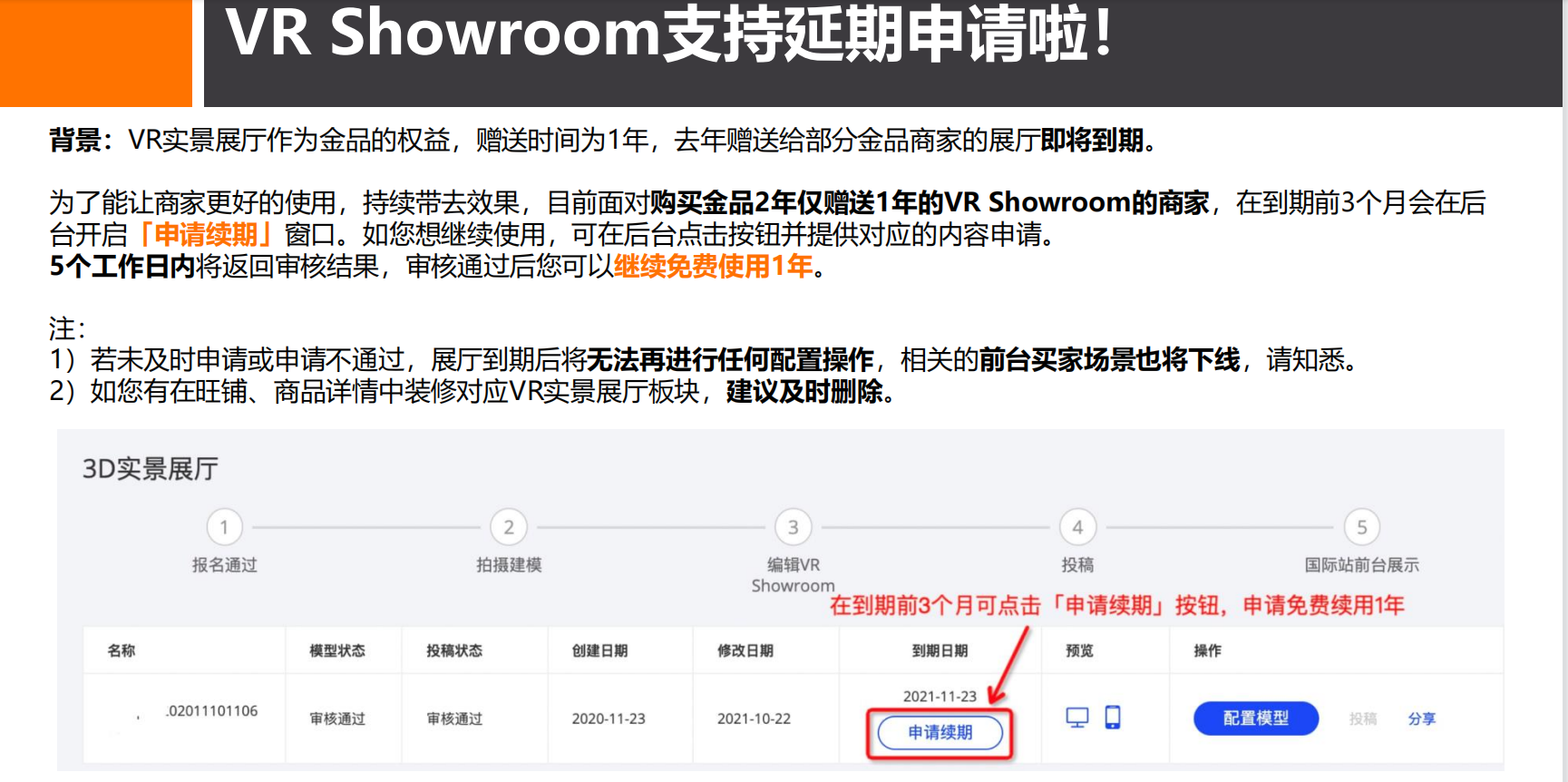Click the 到期日期 column header

pos(940,650)
